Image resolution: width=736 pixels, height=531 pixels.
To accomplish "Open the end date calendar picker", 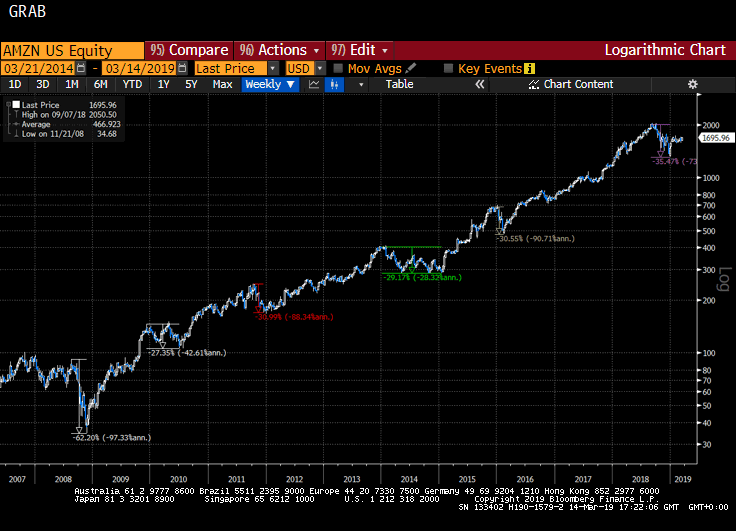I will [183, 68].
